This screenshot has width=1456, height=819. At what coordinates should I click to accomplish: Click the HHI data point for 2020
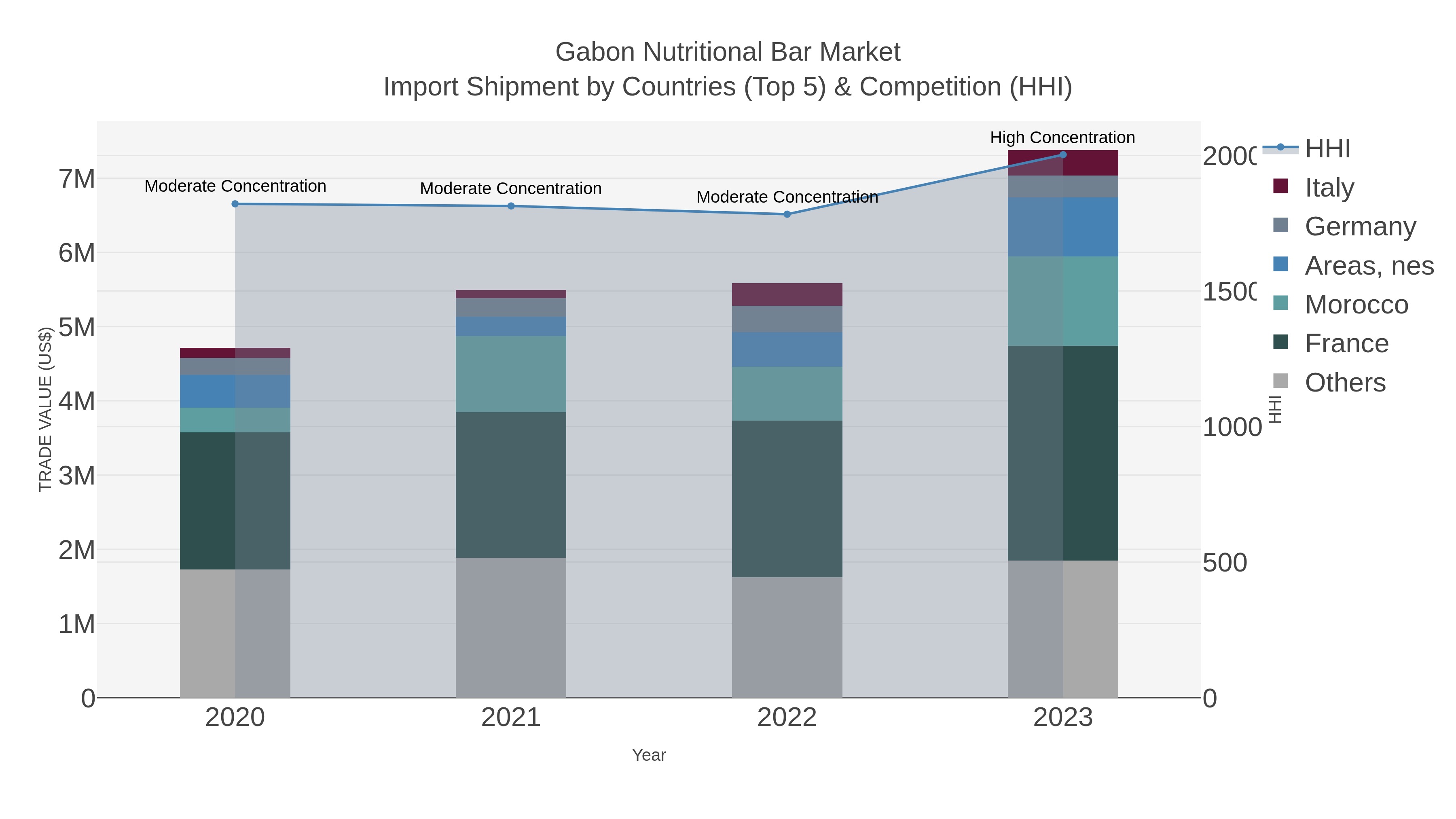click(235, 204)
